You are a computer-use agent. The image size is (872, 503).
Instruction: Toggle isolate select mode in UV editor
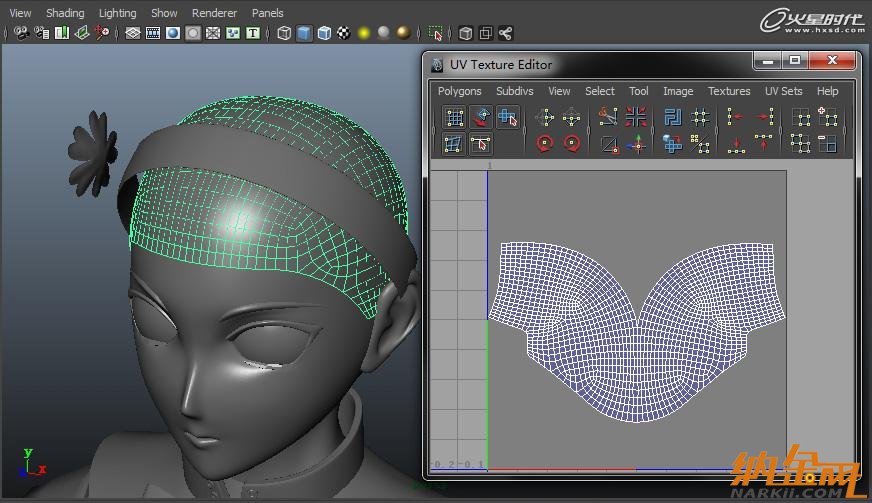(x=801, y=118)
